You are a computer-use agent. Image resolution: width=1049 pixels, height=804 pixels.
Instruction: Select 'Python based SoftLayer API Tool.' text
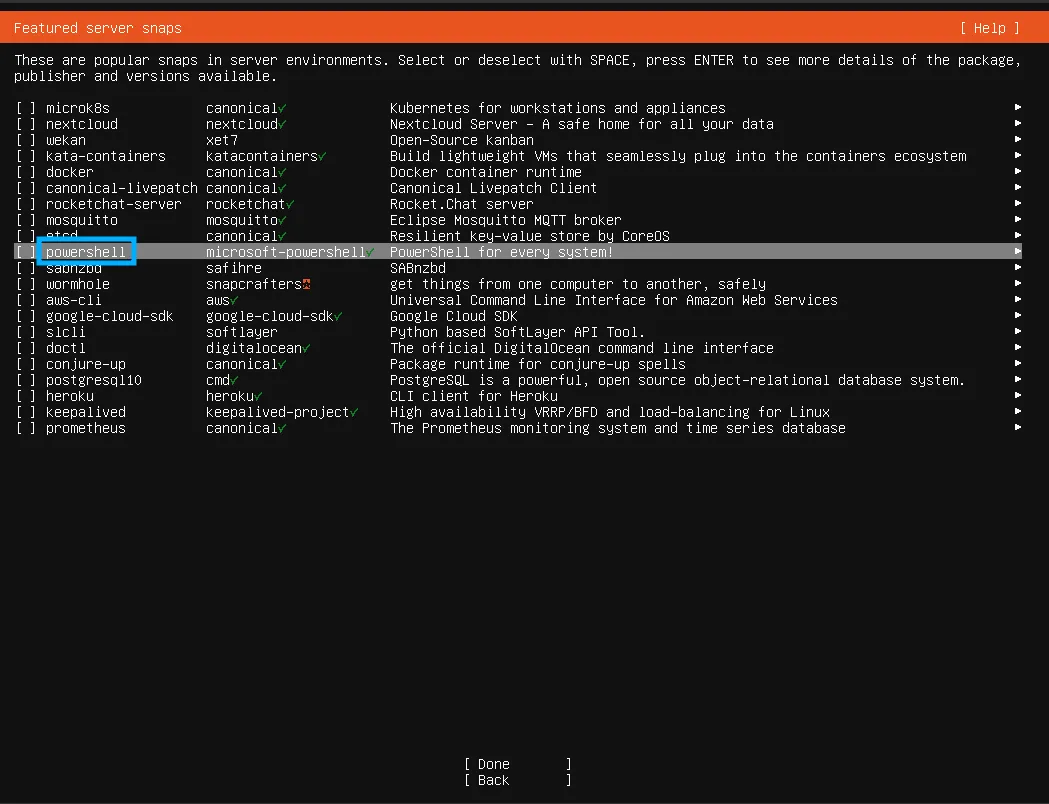coord(518,332)
